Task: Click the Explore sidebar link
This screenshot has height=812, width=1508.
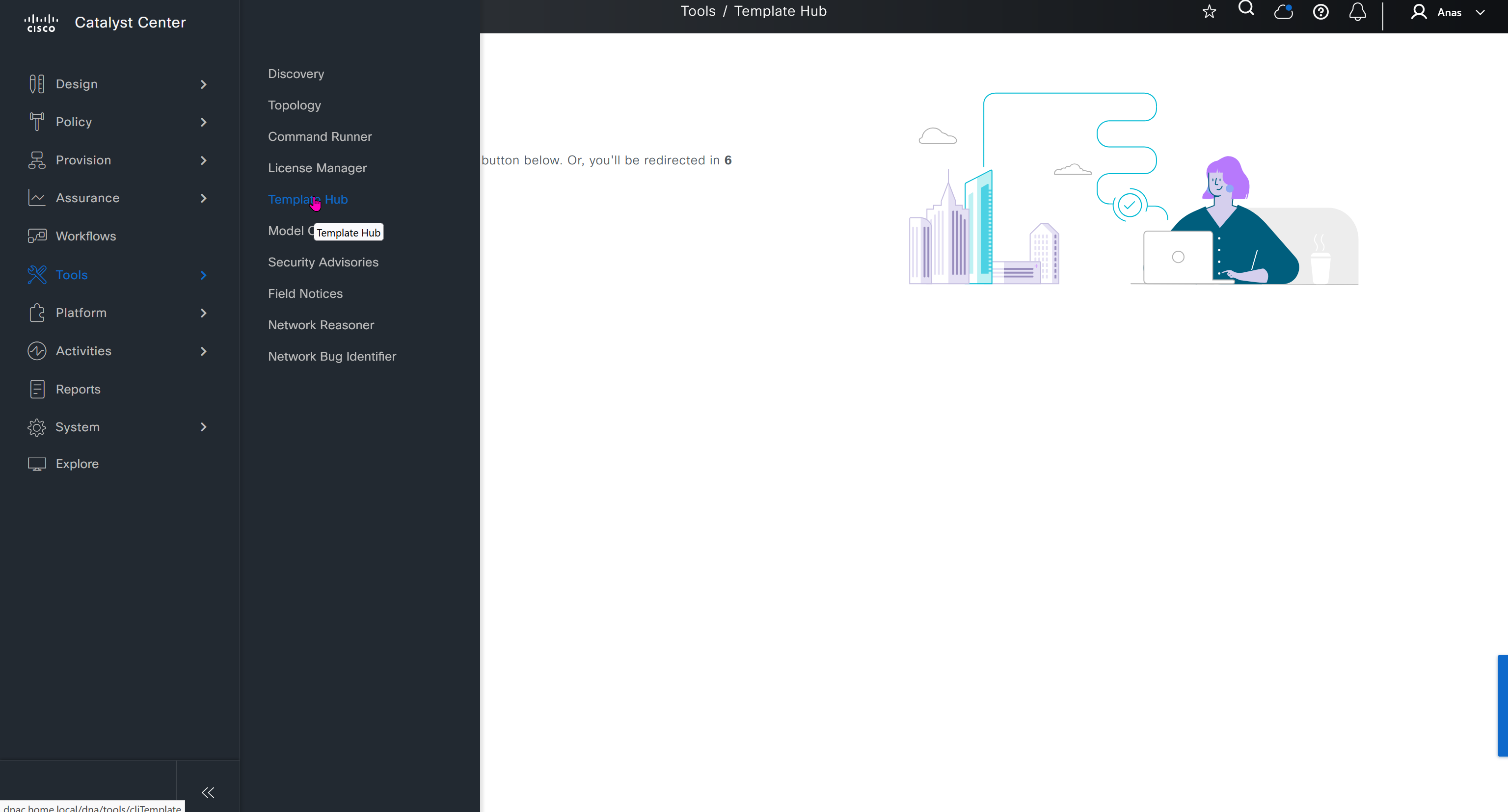Action: [x=77, y=464]
